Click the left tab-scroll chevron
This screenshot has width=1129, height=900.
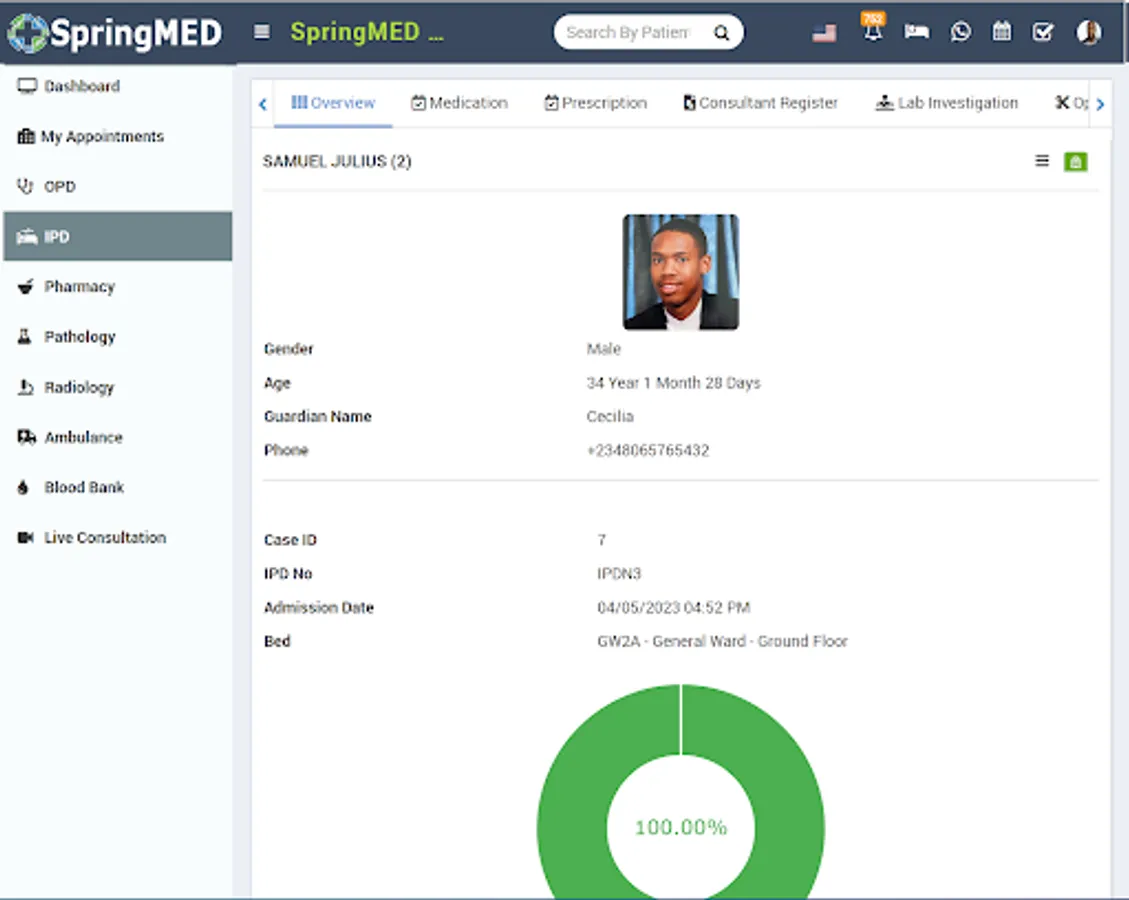[x=263, y=104]
